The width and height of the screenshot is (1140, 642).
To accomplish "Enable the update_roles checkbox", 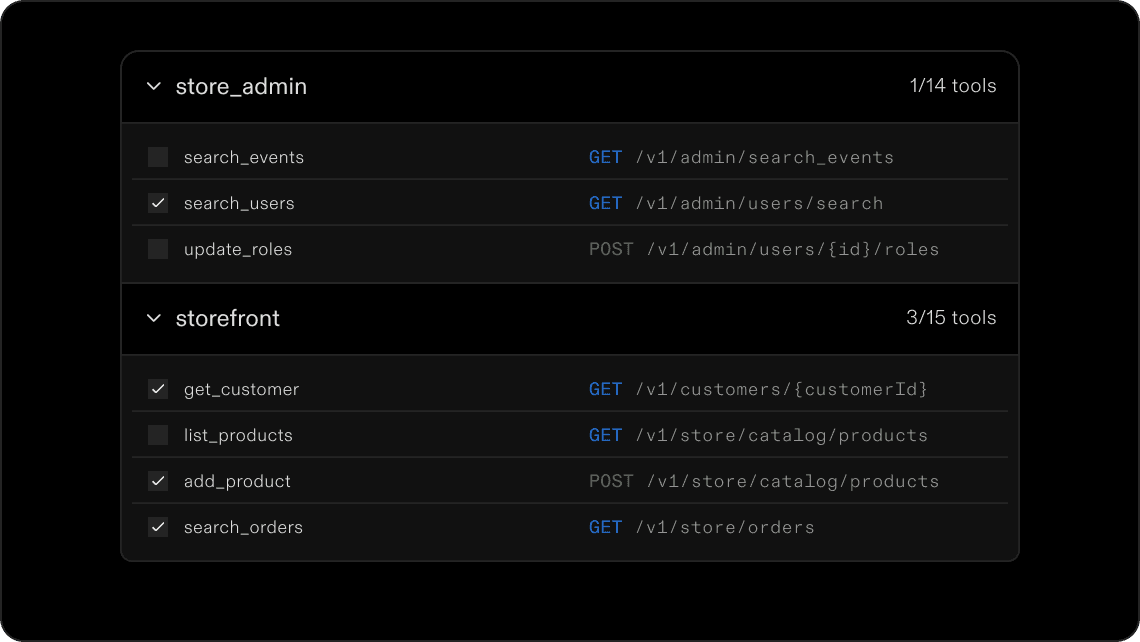I will coord(158,249).
